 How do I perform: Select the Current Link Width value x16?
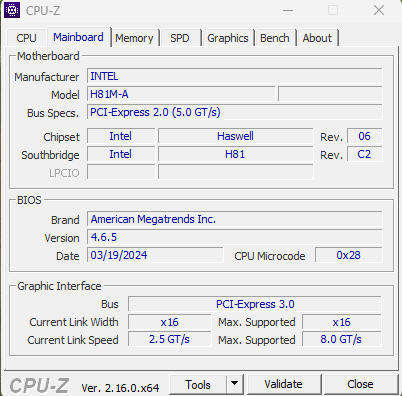170,322
